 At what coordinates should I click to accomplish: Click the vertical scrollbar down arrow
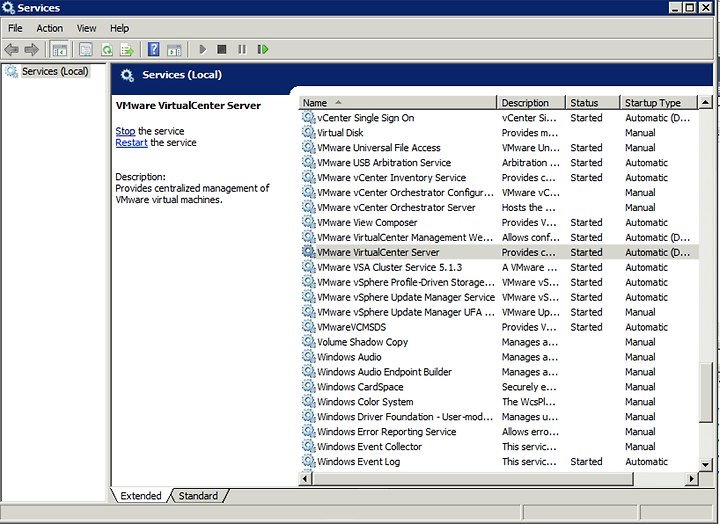coord(705,464)
